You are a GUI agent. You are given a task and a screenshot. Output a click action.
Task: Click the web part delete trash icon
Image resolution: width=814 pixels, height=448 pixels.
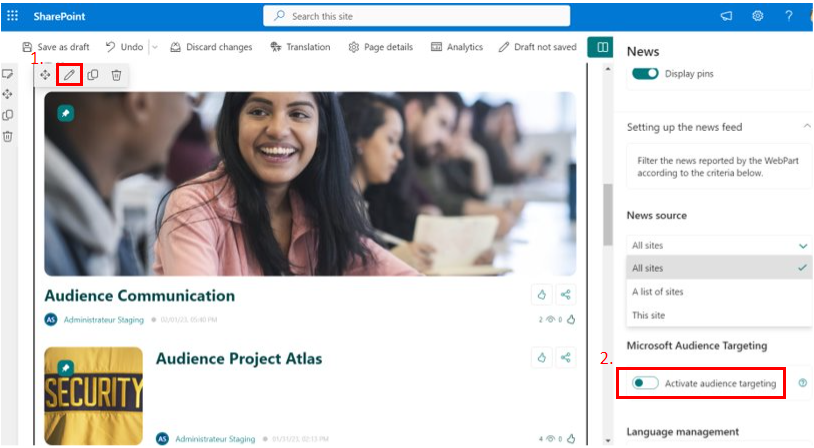(116, 75)
